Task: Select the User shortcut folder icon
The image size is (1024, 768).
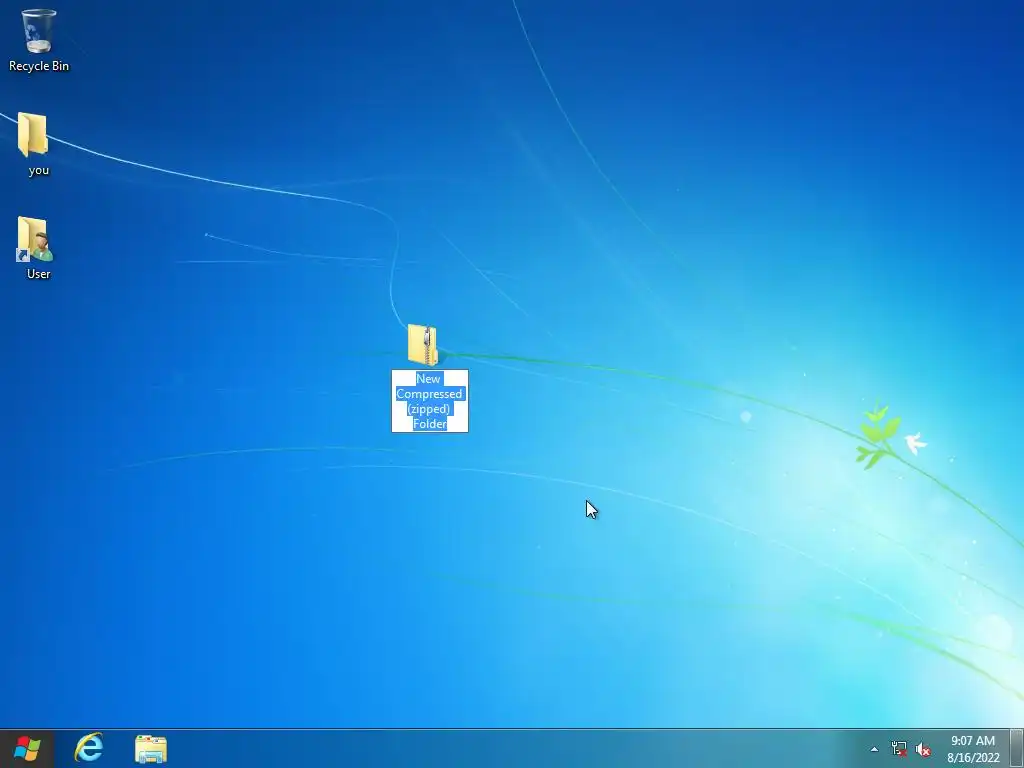Action: (34, 239)
